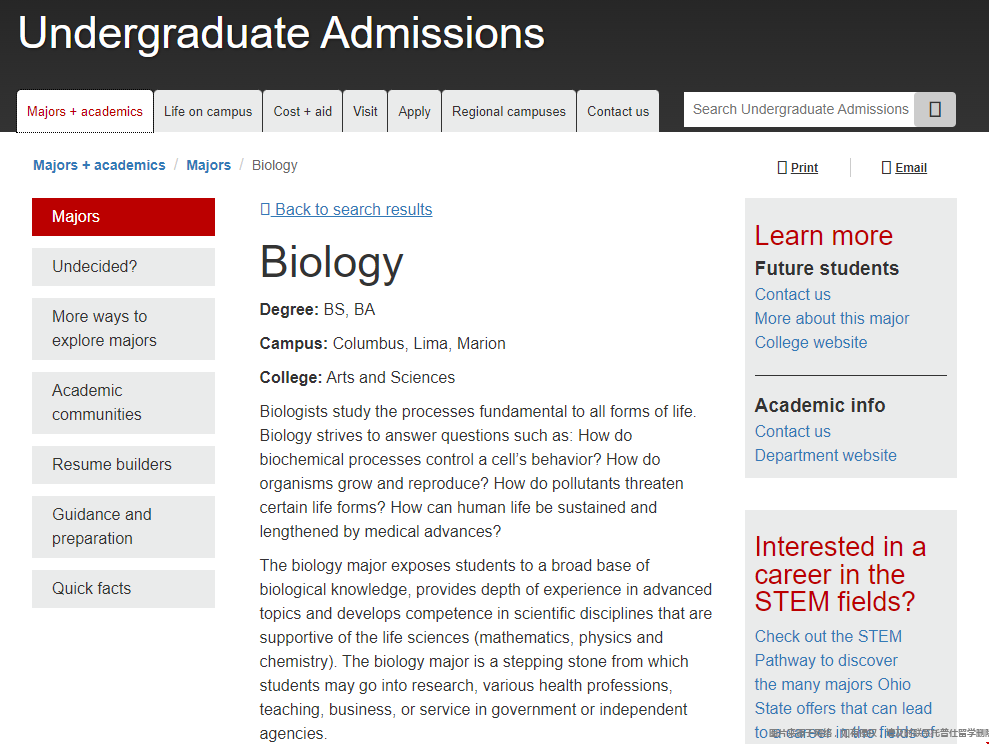This screenshot has width=989, height=744.
Task: Click the Email link text
Action: click(911, 168)
